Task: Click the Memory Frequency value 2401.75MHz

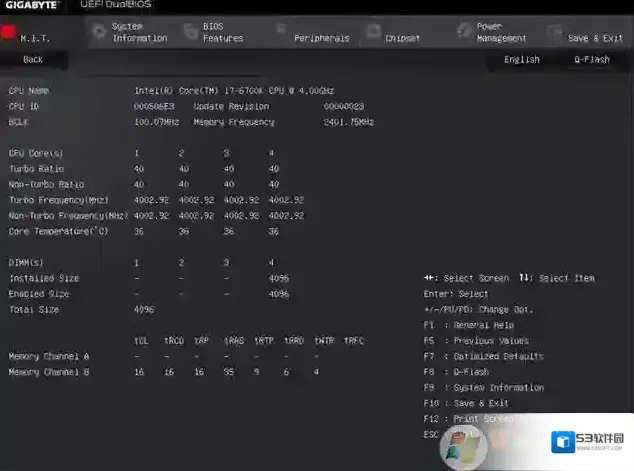Action: coord(348,122)
